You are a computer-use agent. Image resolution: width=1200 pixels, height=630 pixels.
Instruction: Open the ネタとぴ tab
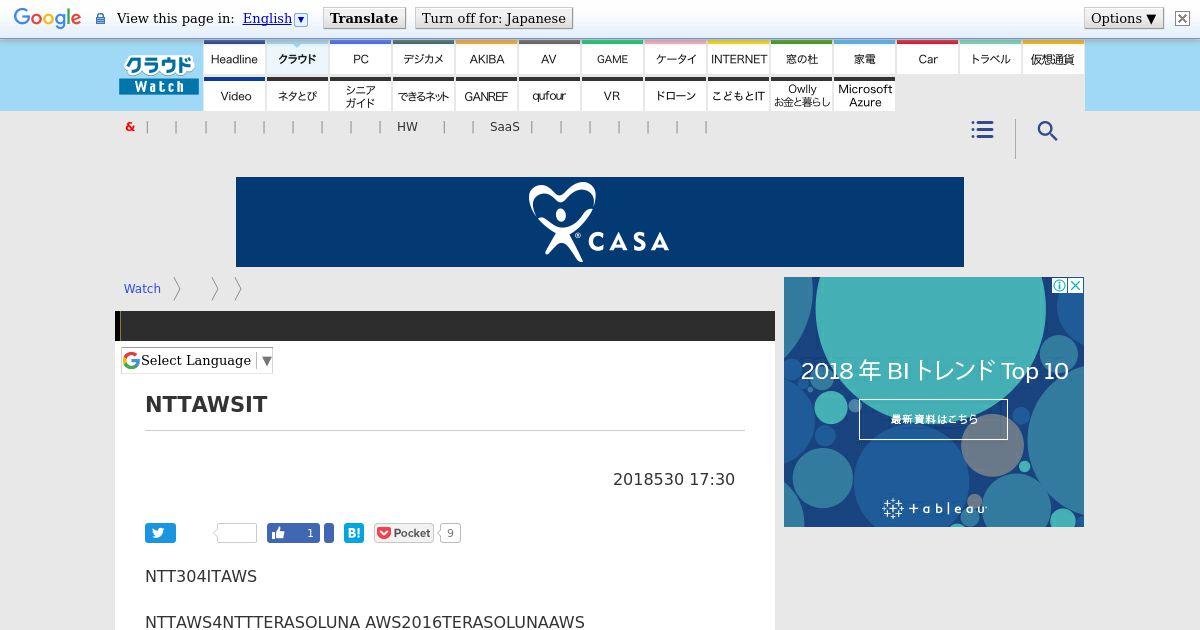[x=297, y=95]
